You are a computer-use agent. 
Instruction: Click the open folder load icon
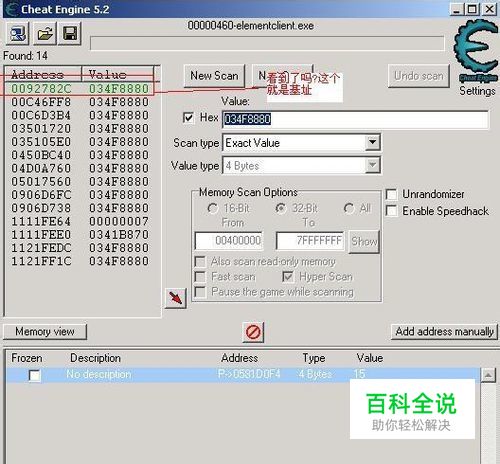[x=45, y=33]
